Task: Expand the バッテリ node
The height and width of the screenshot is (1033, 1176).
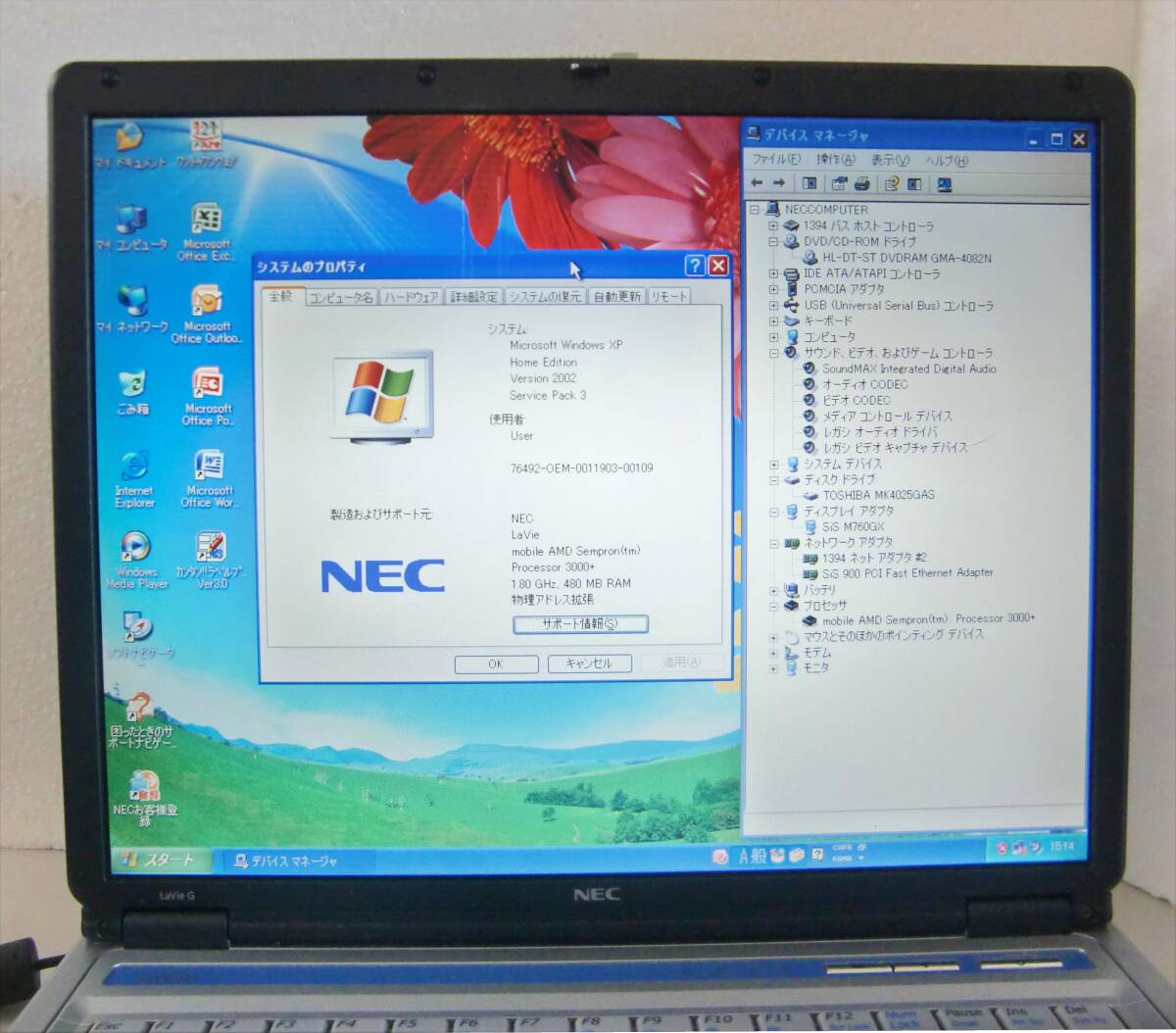Action: point(773,590)
